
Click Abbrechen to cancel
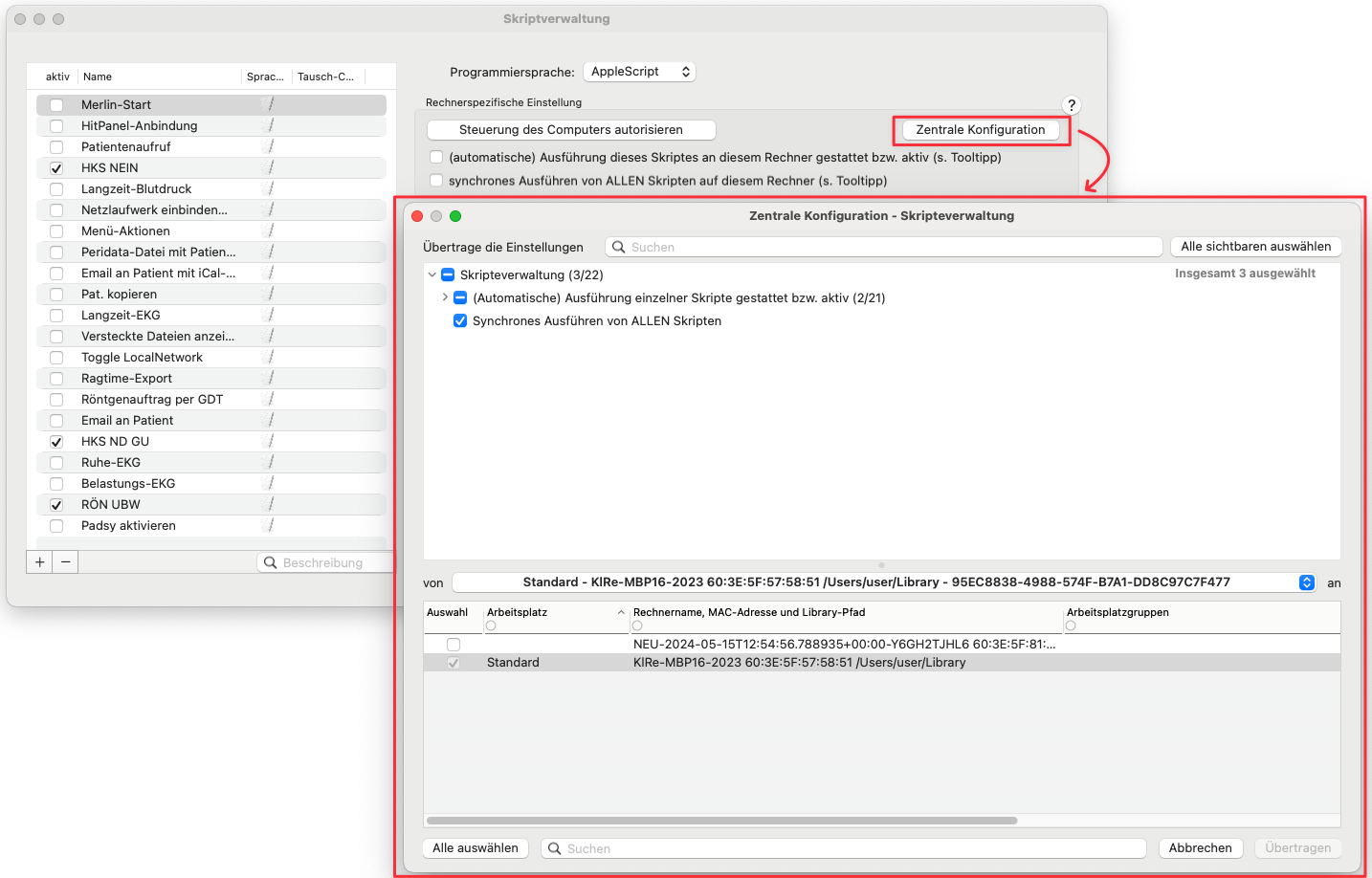click(1201, 848)
